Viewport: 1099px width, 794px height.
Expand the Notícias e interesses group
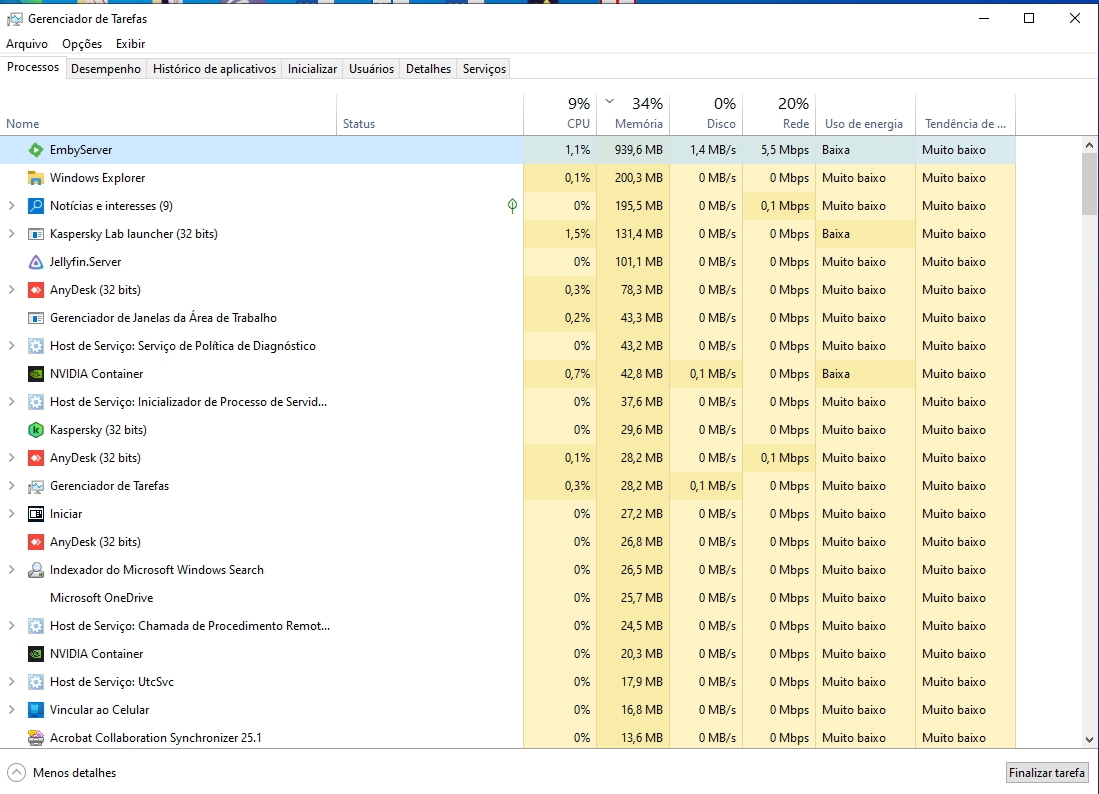point(11,206)
